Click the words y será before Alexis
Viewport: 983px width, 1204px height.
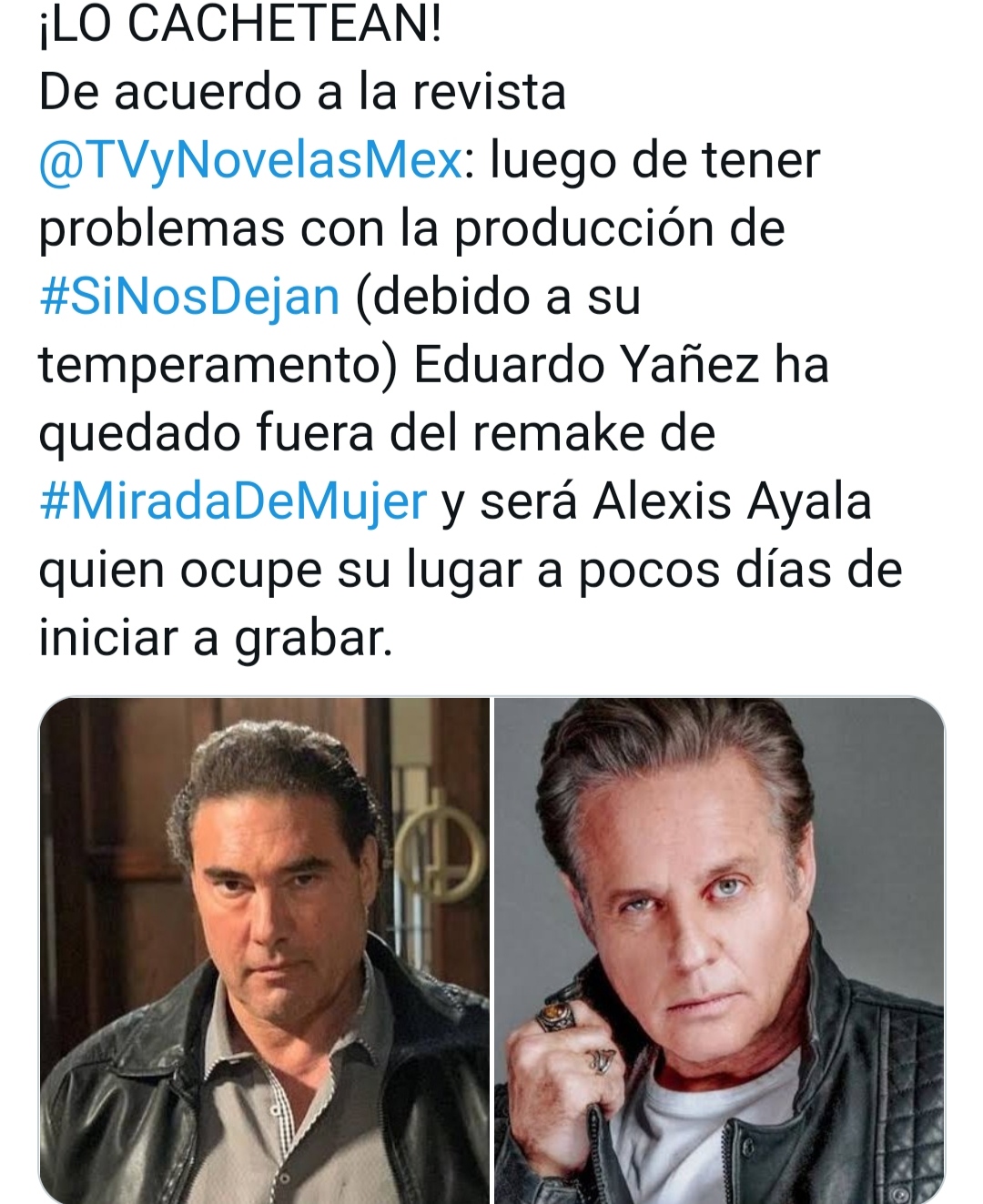510,503
